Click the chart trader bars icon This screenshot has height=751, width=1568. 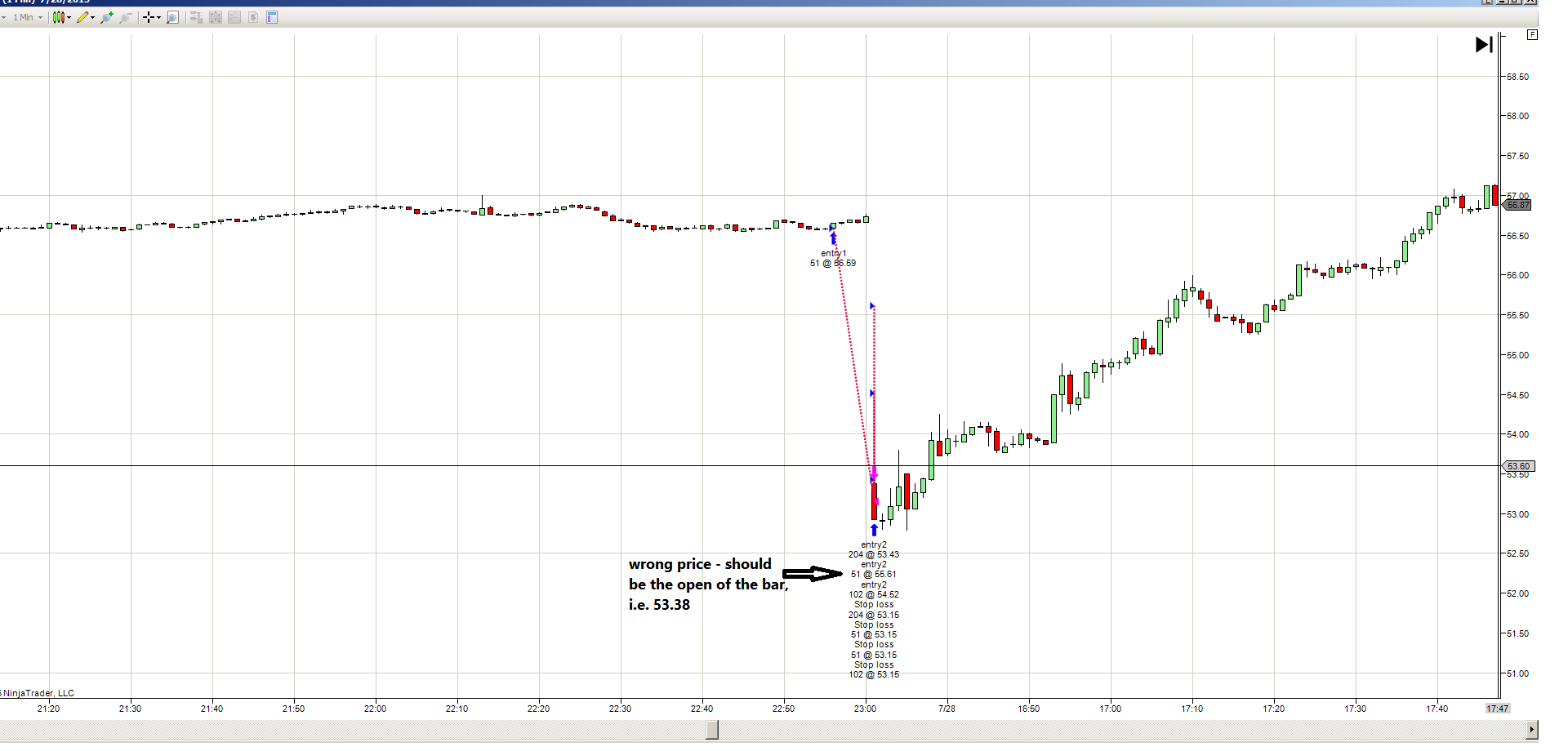tap(196, 17)
